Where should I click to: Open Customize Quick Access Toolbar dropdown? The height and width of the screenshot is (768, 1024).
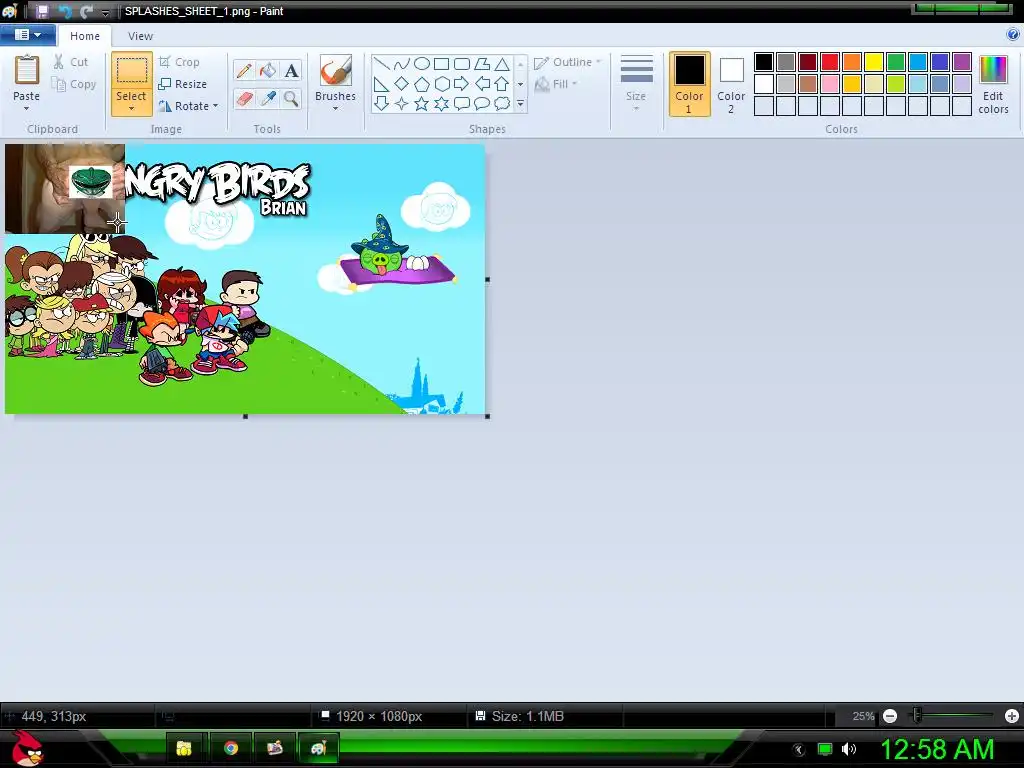pos(105,12)
